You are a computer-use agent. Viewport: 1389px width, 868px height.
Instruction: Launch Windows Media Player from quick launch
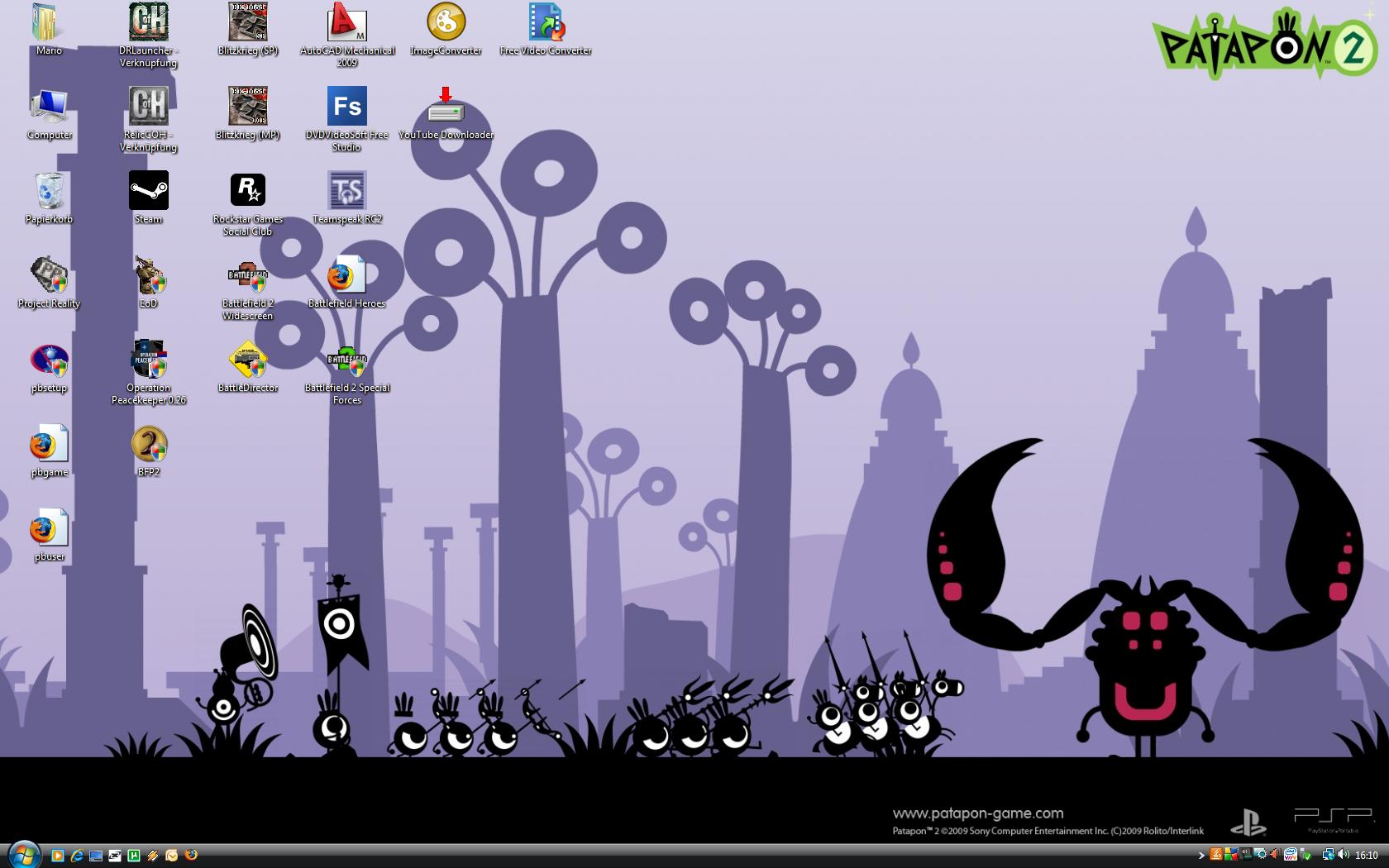pos(58,856)
